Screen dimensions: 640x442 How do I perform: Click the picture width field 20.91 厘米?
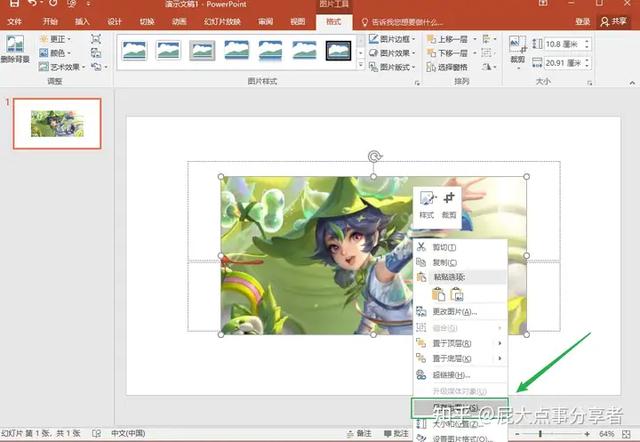click(563, 63)
